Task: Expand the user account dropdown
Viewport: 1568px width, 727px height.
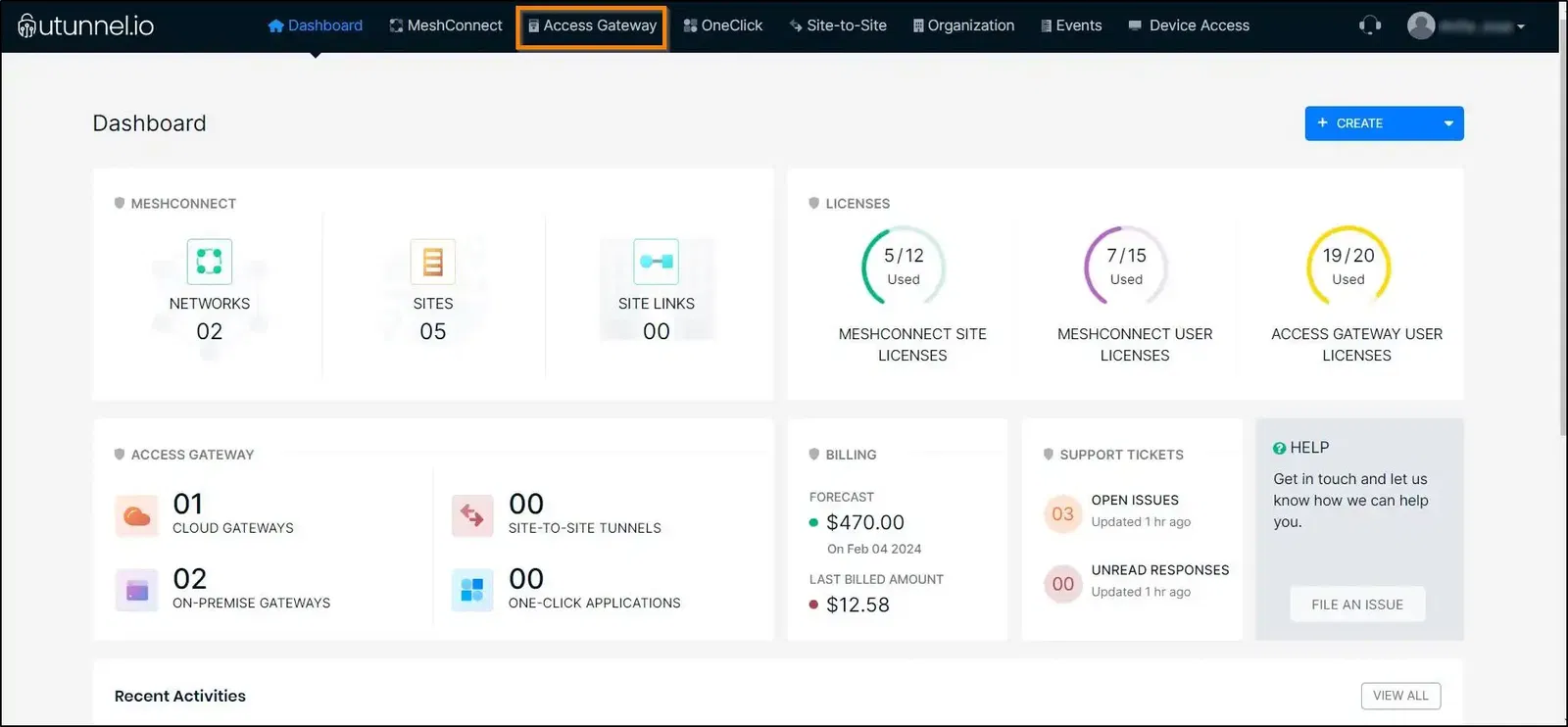Action: [1521, 26]
